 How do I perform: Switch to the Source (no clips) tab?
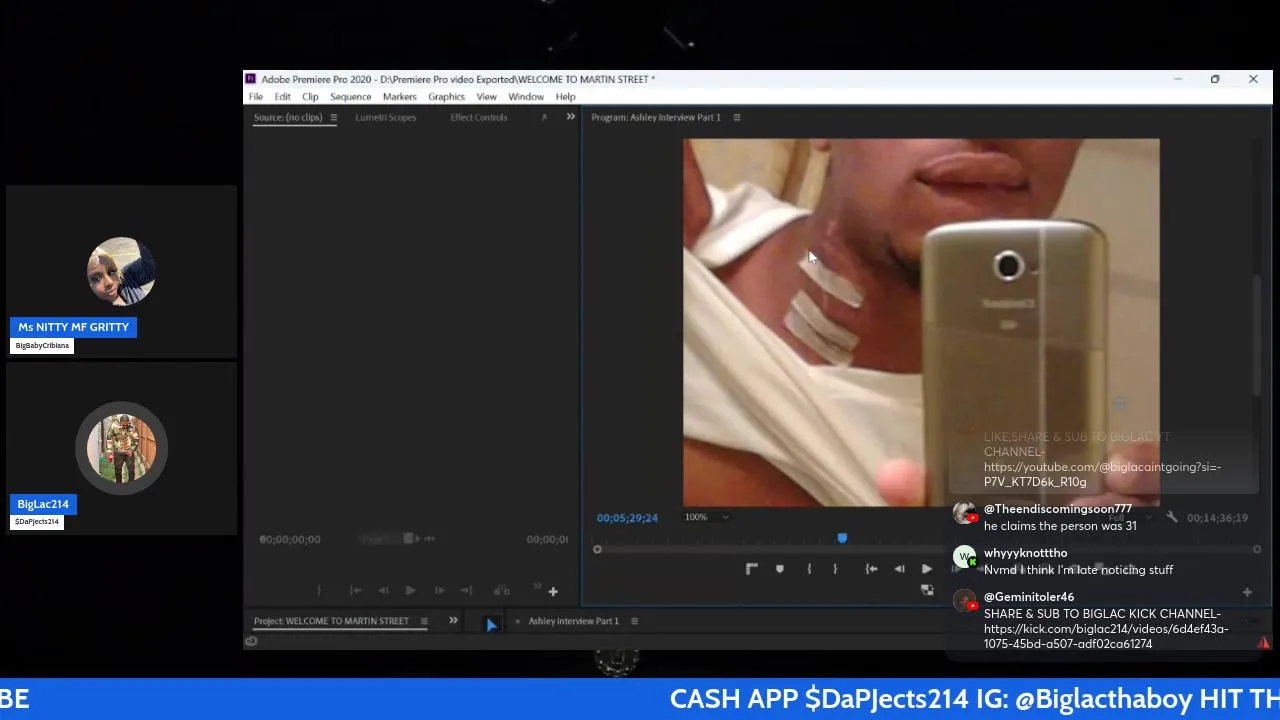288,117
